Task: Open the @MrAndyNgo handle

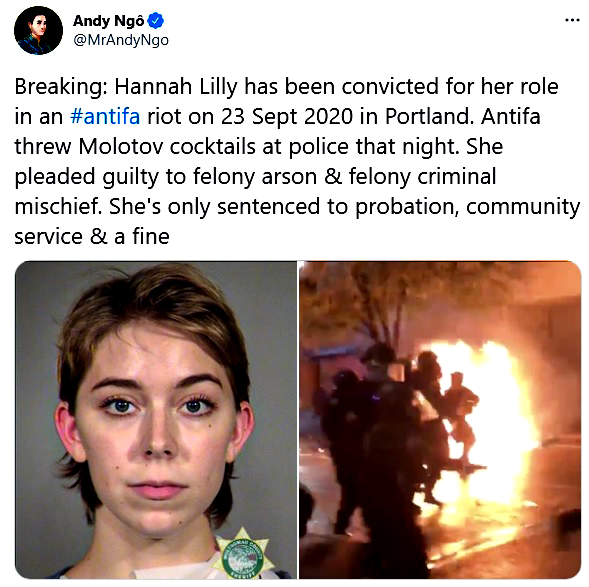Action: [x=121, y=40]
